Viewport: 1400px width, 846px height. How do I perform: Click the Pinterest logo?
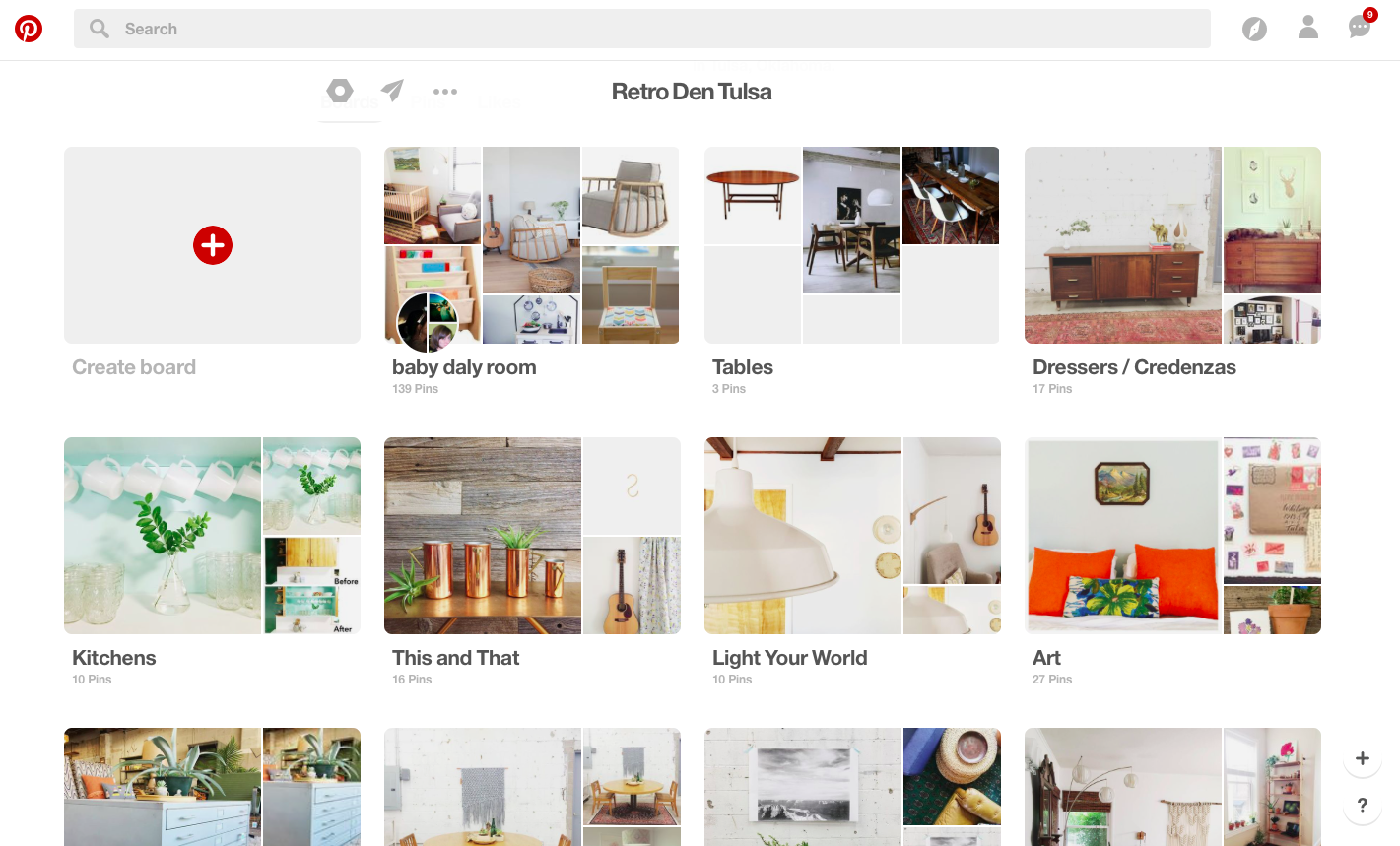30,29
